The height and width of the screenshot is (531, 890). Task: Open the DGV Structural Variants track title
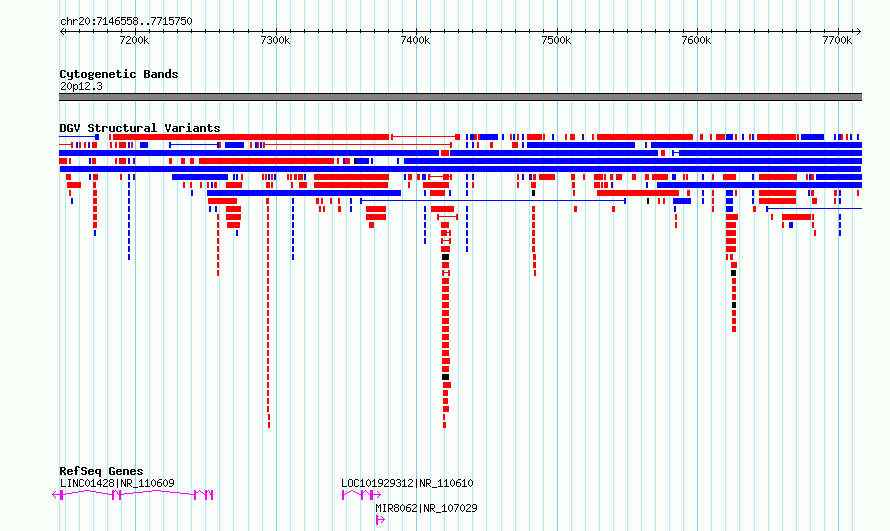(x=140, y=128)
